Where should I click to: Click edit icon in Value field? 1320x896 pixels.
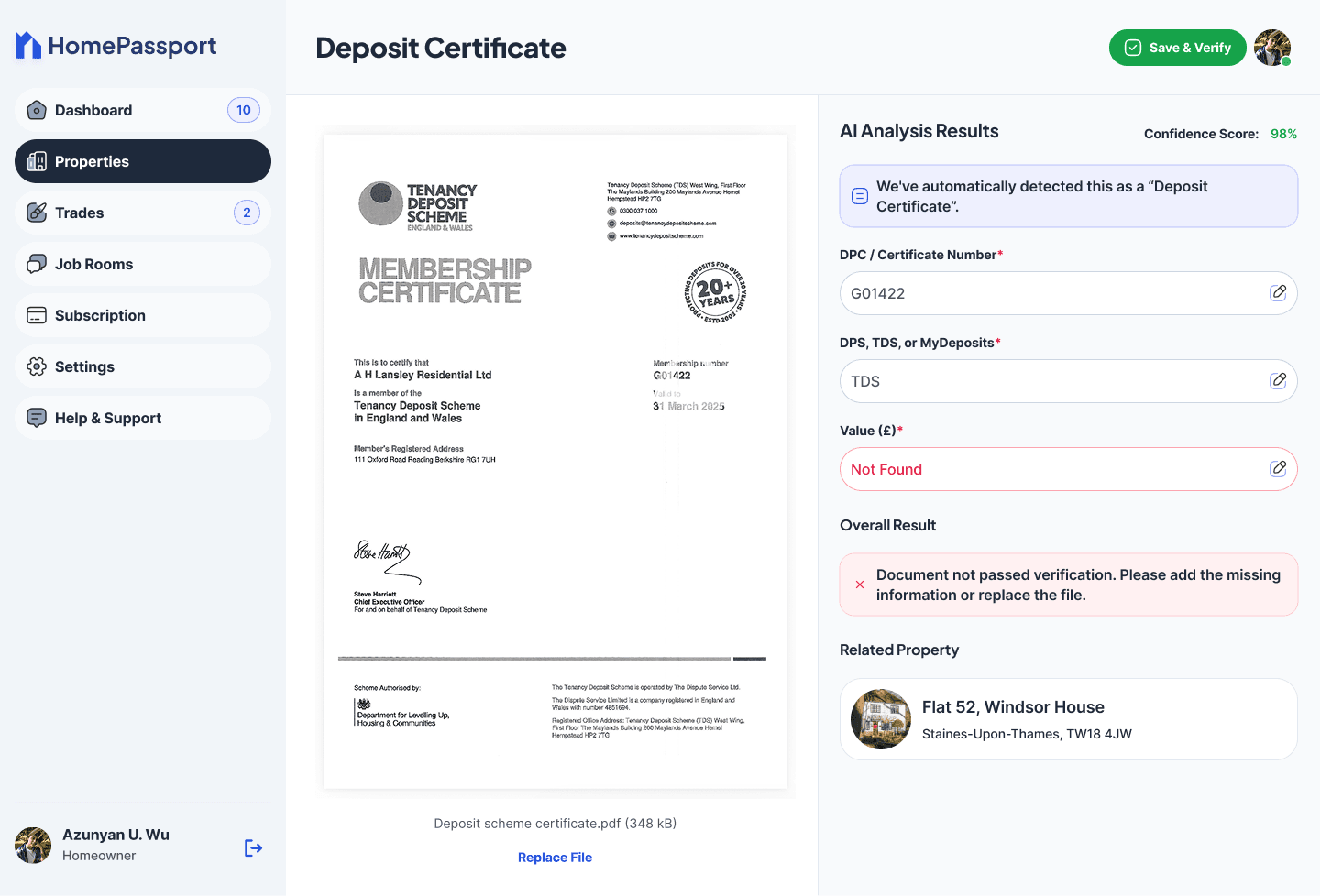pos(1278,469)
